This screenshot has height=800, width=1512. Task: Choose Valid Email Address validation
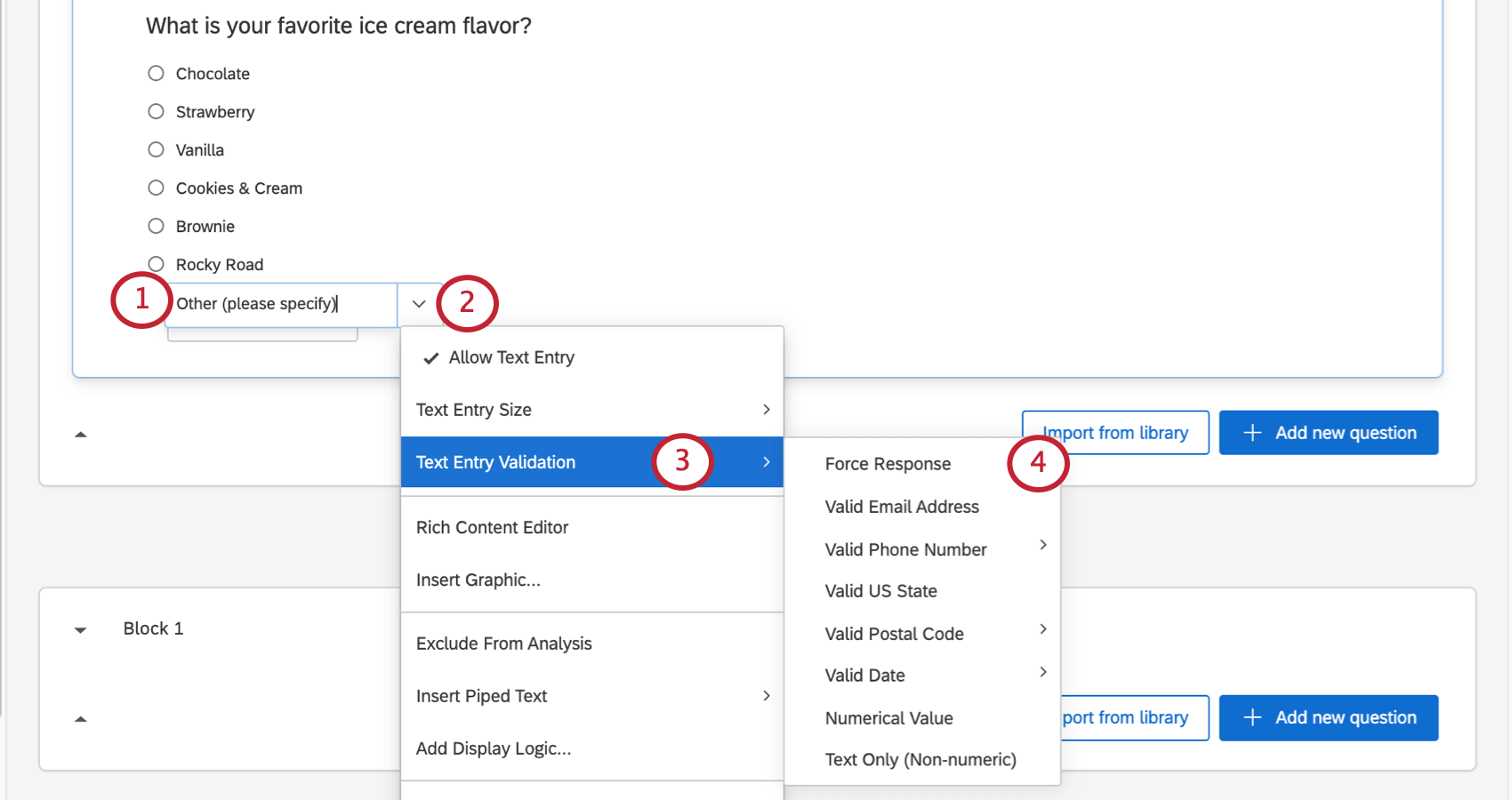(x=902, y=507)
